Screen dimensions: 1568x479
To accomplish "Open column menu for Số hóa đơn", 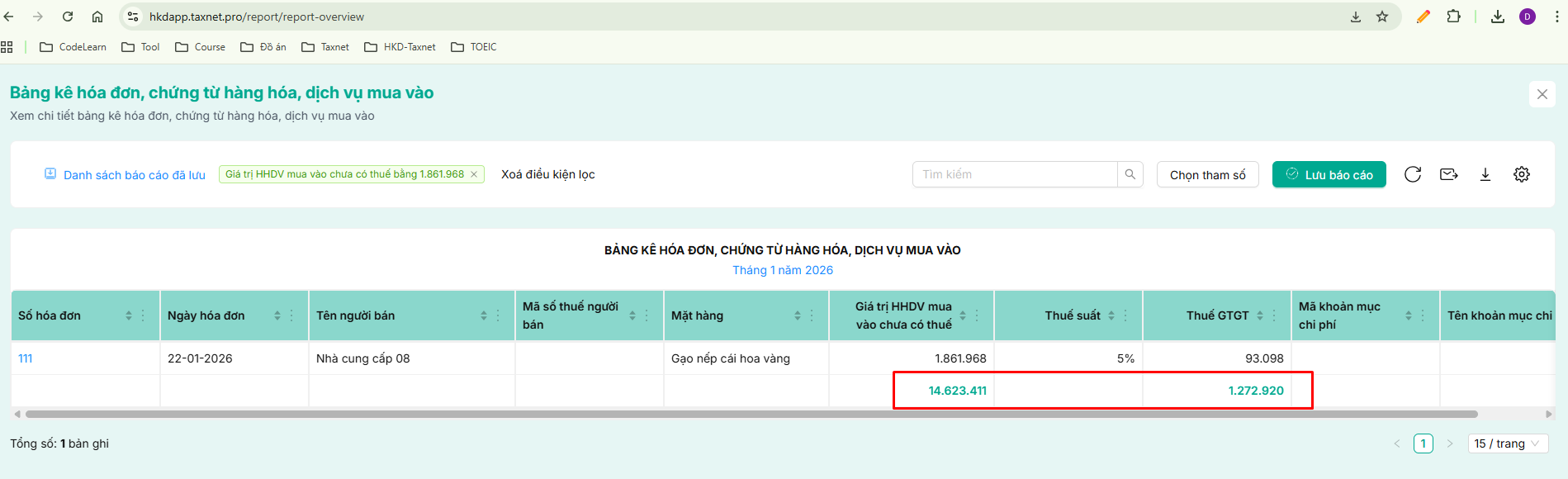I will [x=143, y=315].
